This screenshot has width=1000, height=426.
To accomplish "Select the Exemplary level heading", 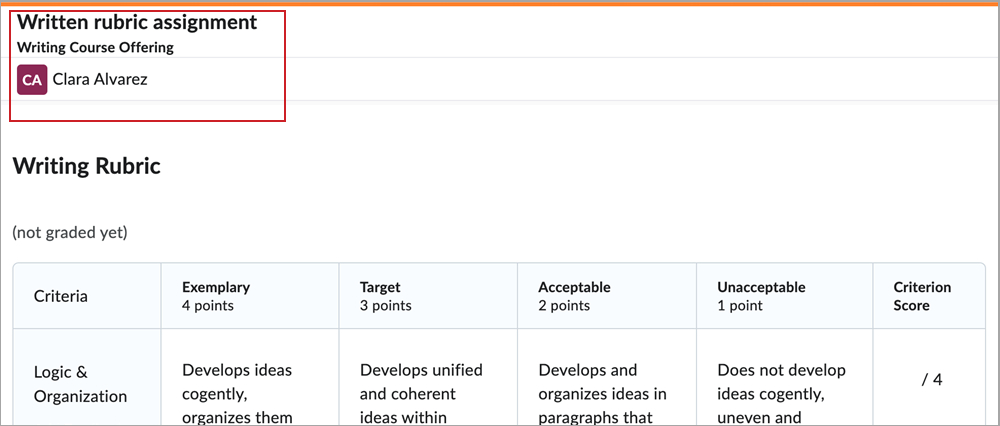I will [x=216, y=287].
